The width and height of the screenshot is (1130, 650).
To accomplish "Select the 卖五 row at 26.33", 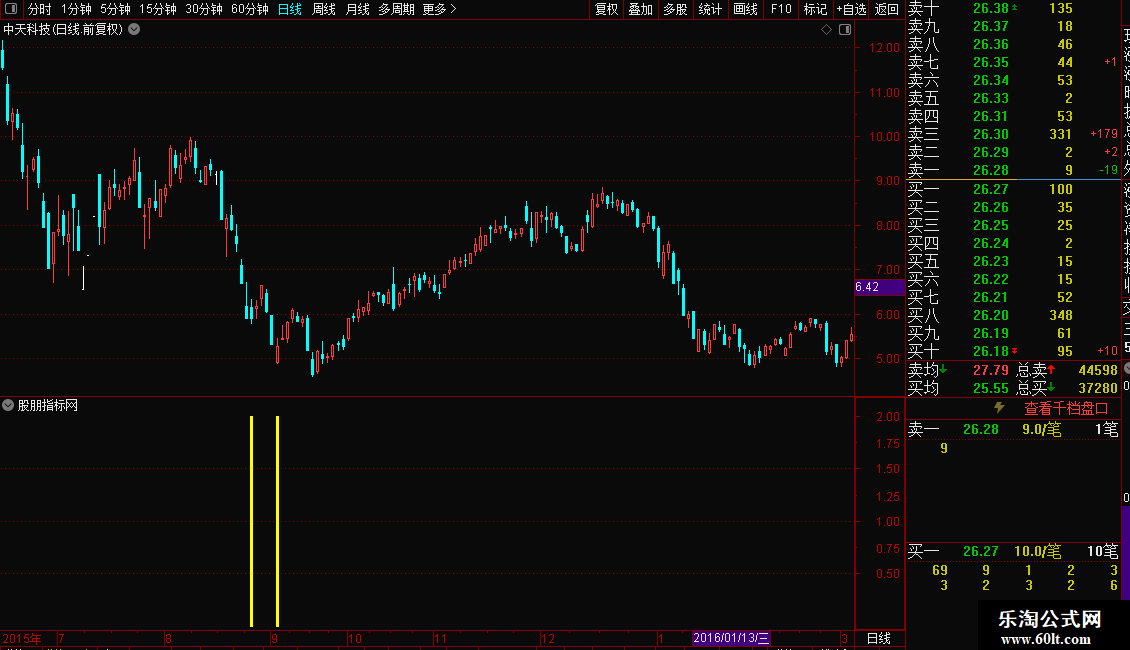I will pos(1013,98).
